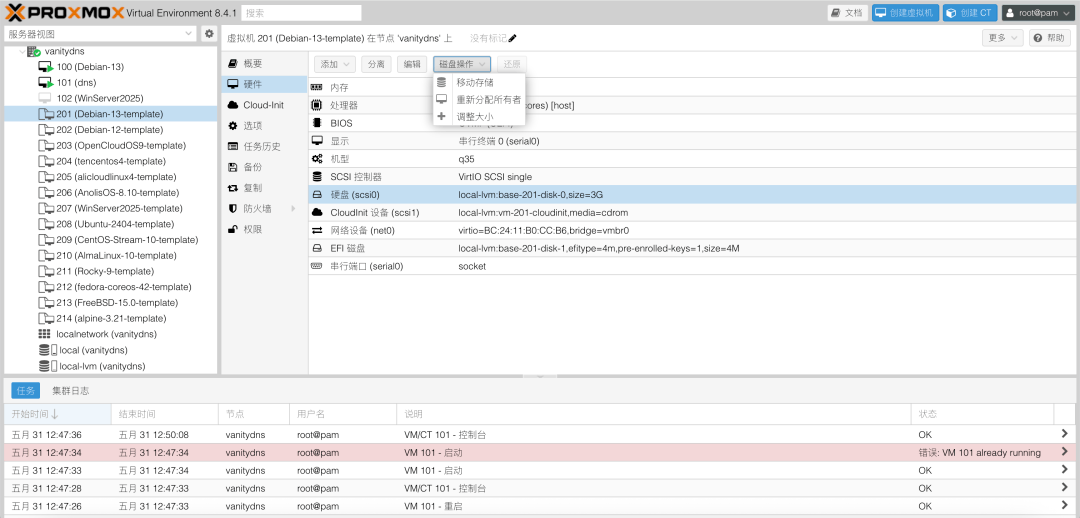Select the EFI 磁盘 row

tap(694, 248)
